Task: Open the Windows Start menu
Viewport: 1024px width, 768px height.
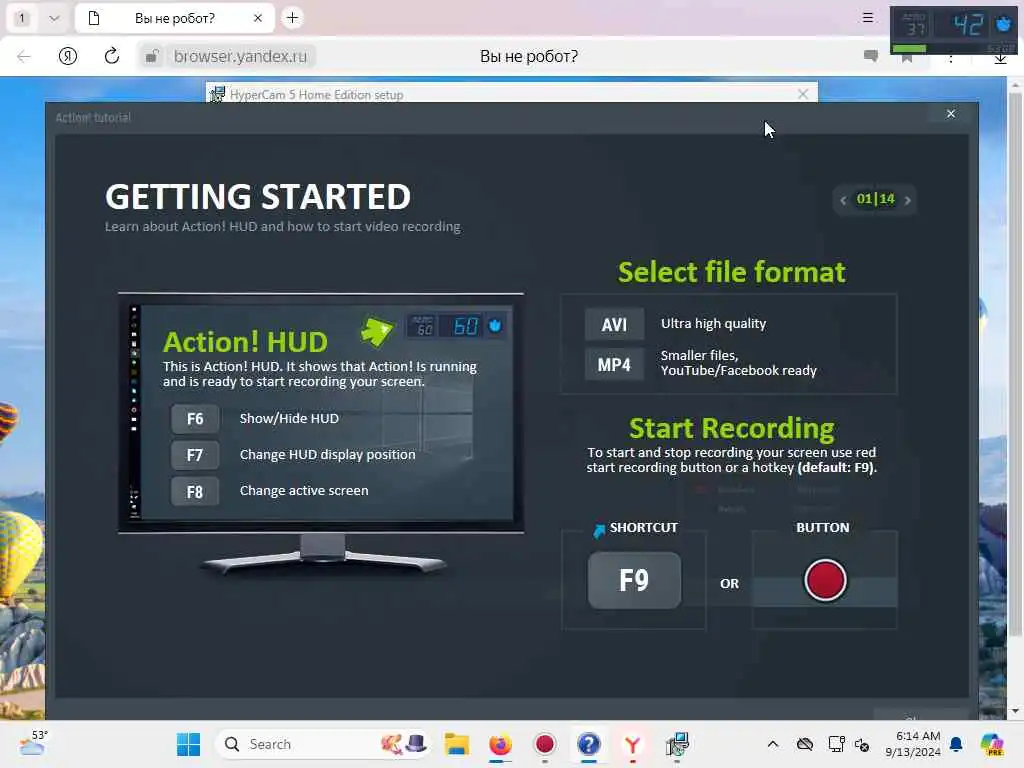Action: pos(189,744)
